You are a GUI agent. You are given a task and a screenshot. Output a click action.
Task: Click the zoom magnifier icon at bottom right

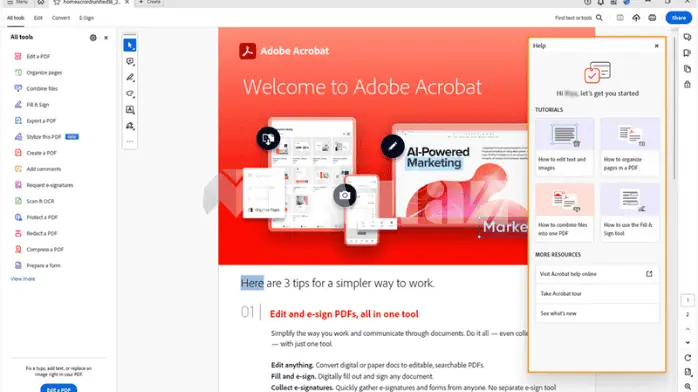[x=688, y=387]
